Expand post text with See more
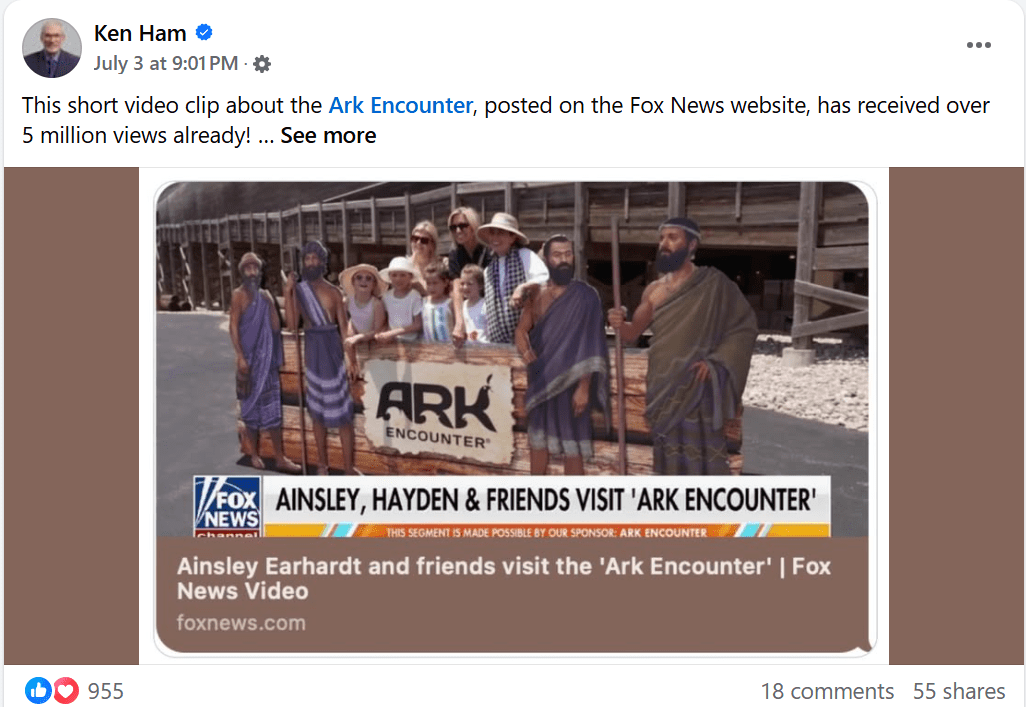The image size is (1026, 707). 328,136
